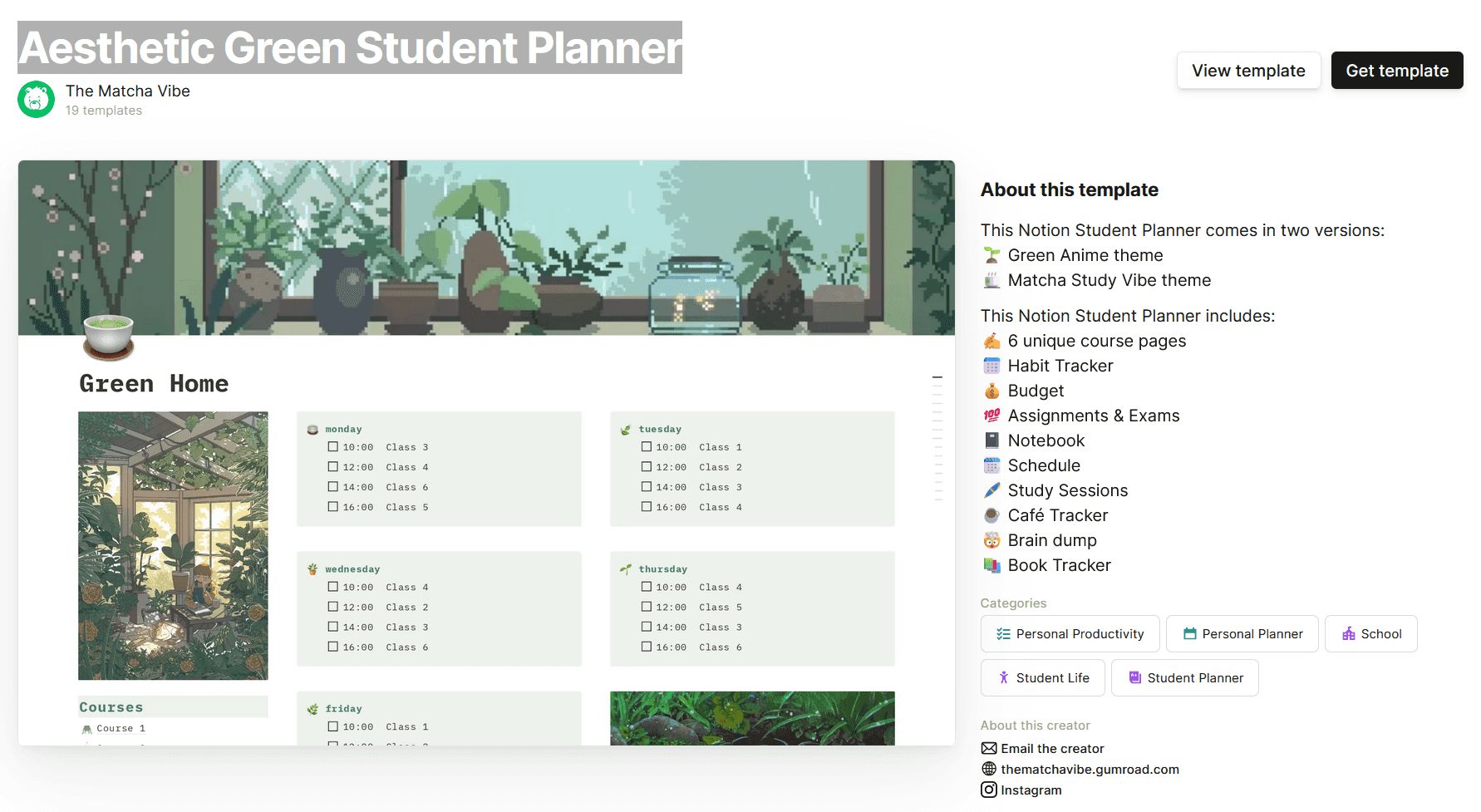Click the friday herb icon

click(x=313, y=709)
